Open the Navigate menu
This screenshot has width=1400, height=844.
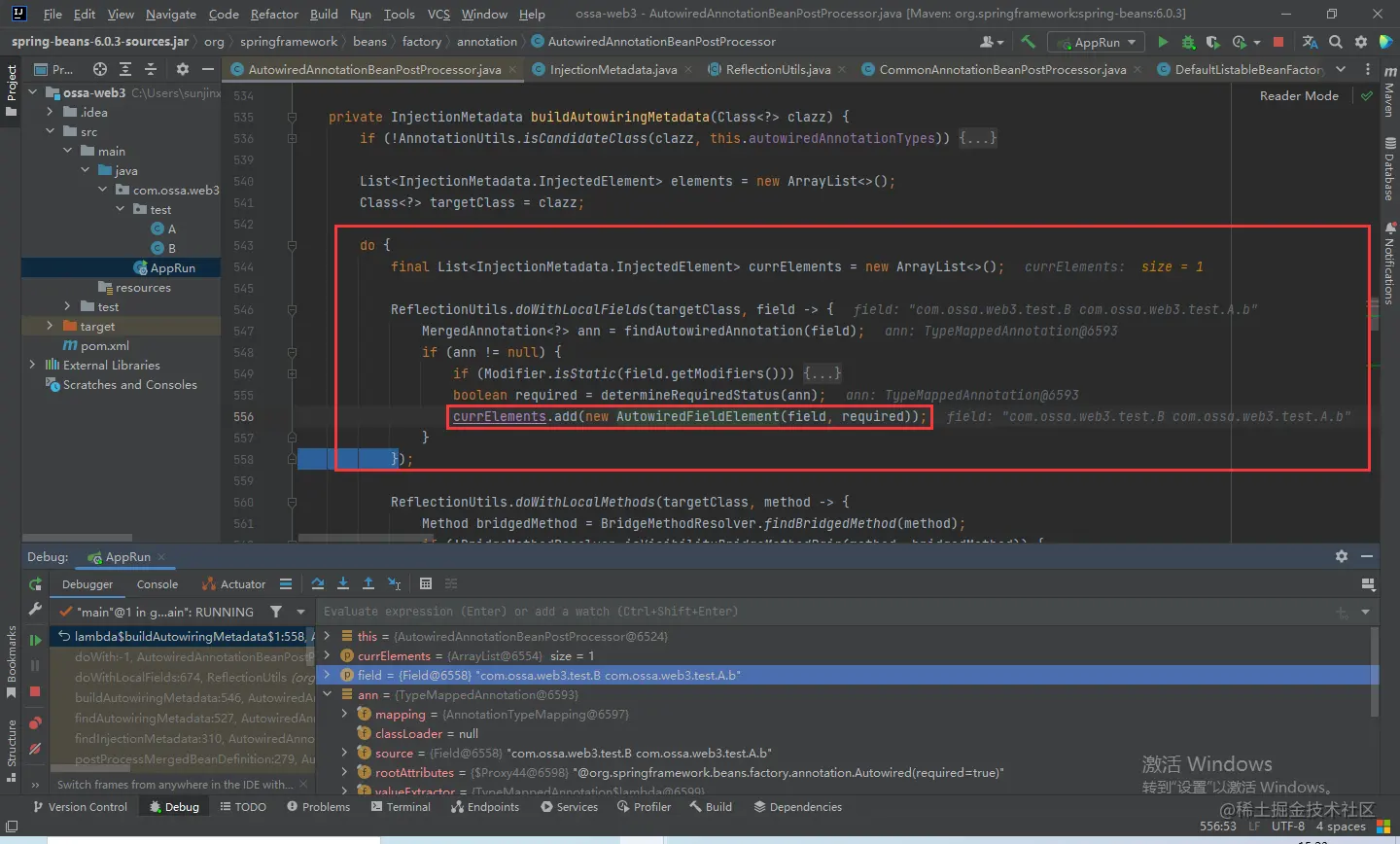(171, 14)
